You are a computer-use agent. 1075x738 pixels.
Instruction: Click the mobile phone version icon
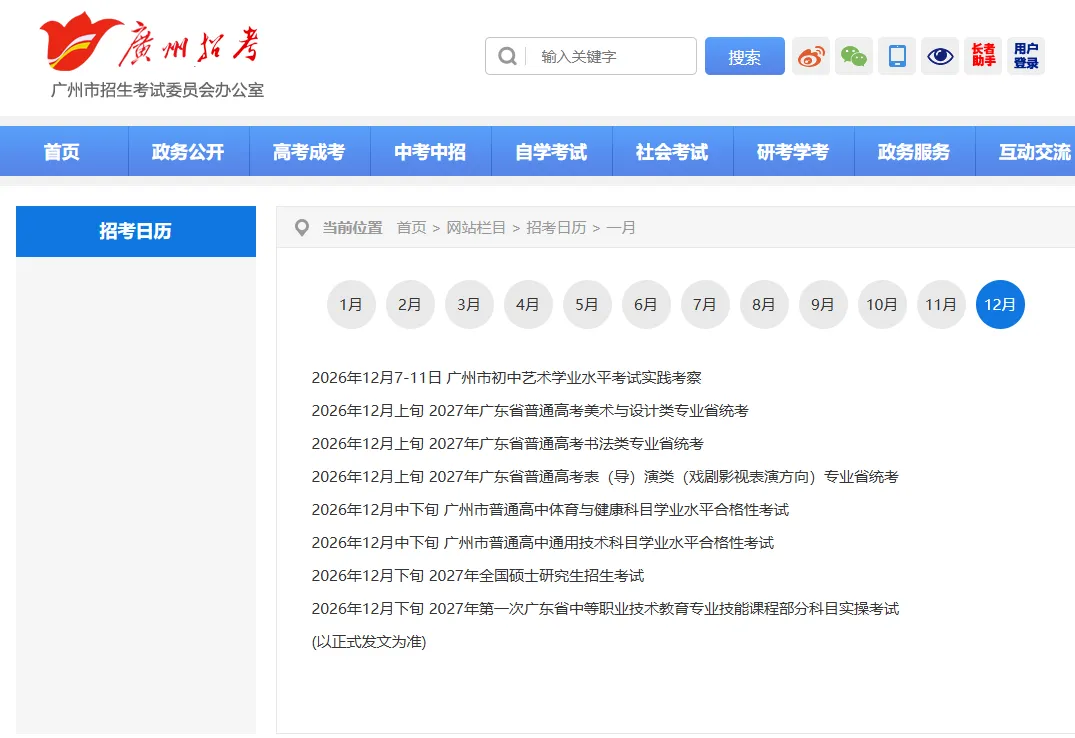tap(896, 56)
